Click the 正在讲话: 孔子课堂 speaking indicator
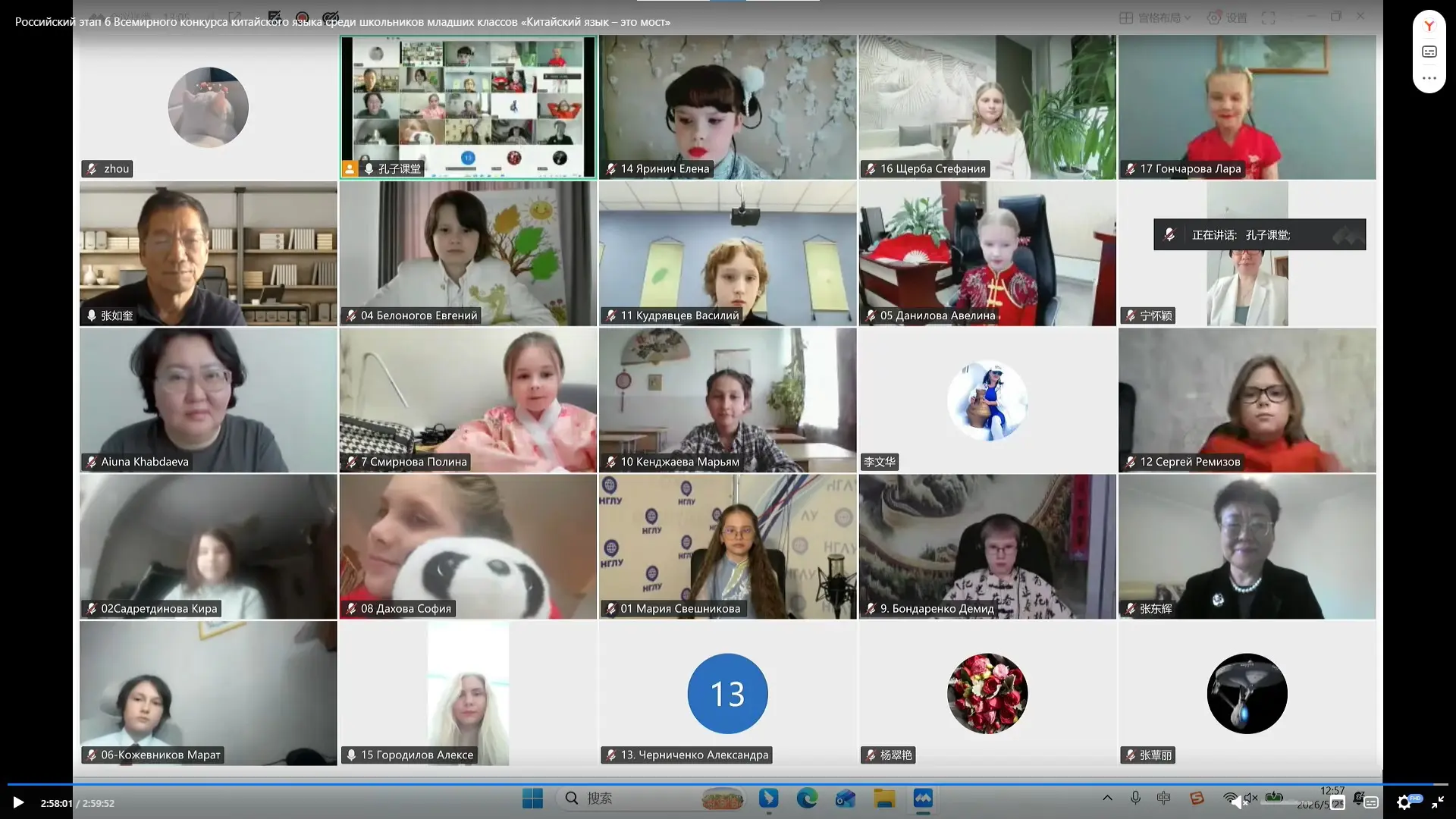Image resolution: width=1456 pixels, height=819 pixels. (x=1260, y=235)
